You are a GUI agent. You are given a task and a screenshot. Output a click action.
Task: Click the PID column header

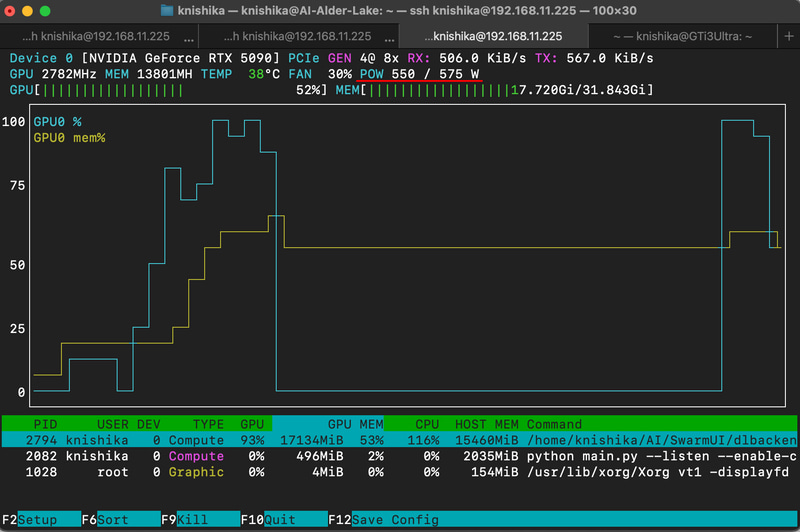45,424
